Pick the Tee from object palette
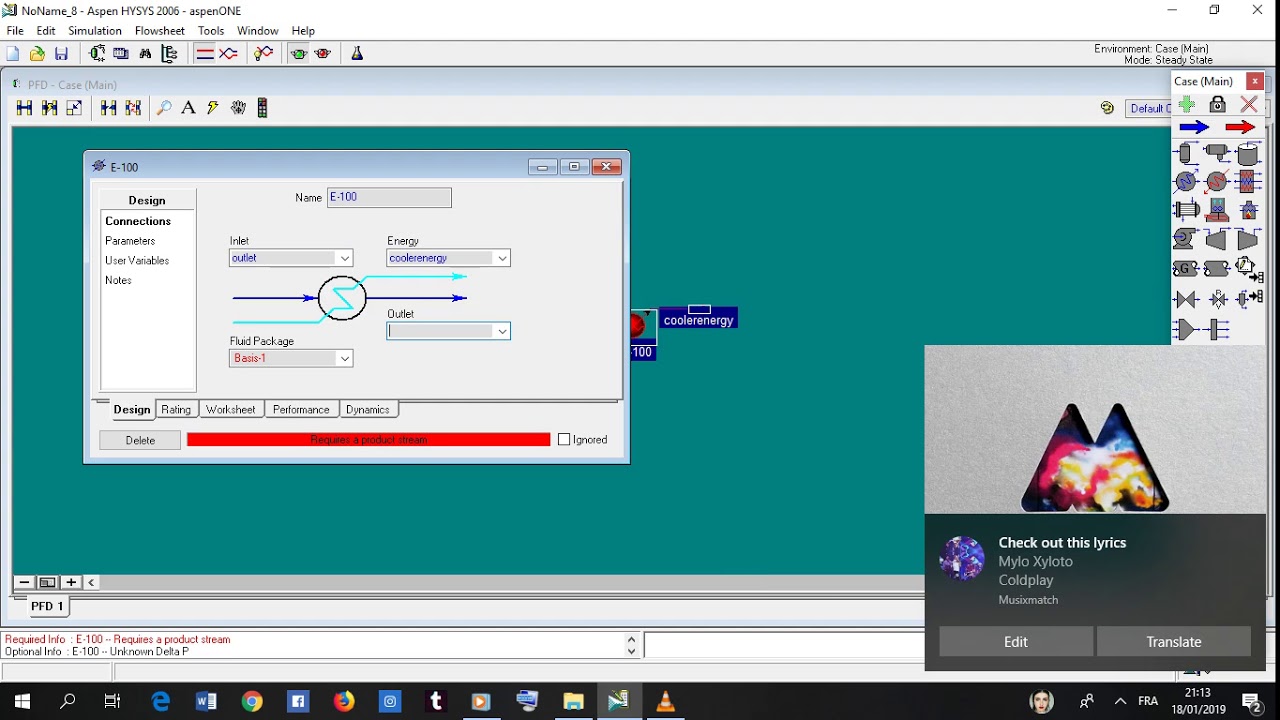The image size is (1280, 720). click(x=1215, y=328)
